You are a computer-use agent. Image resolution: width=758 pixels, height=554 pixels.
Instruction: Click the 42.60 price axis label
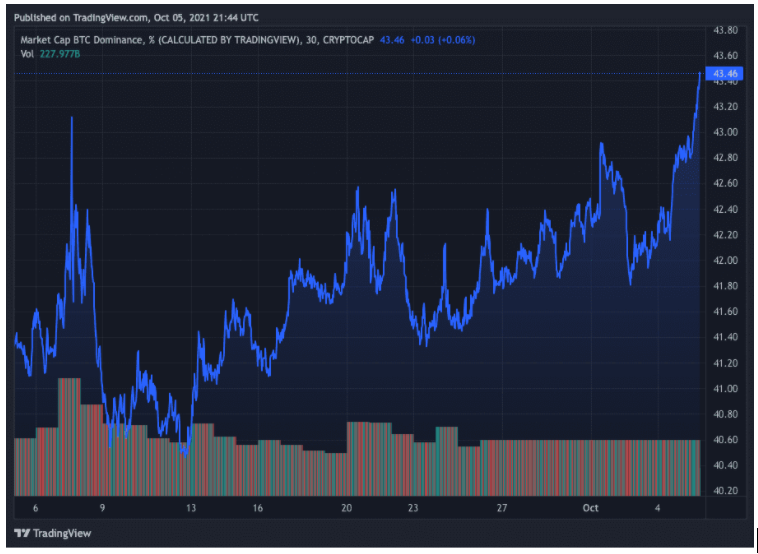click(725, 183)
